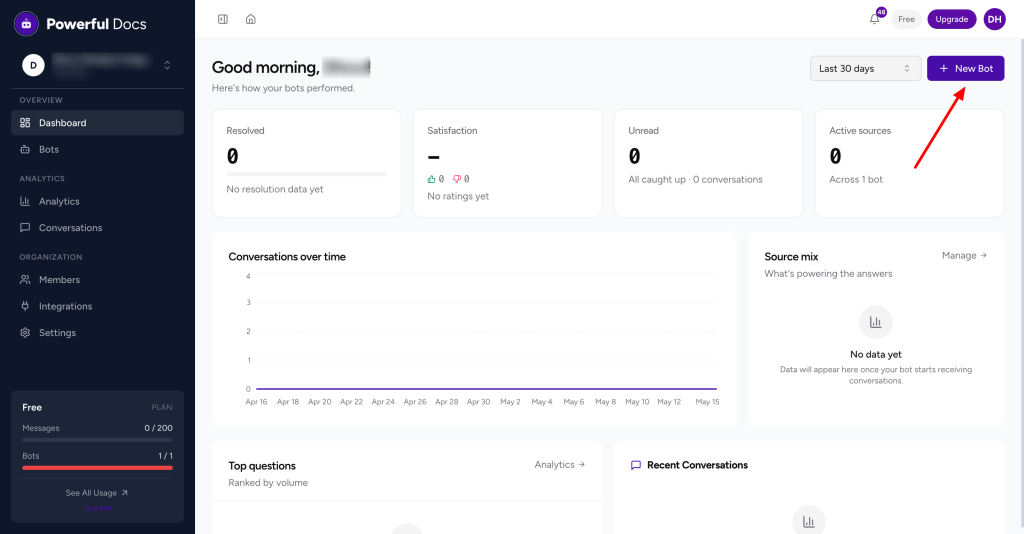Go home via the house icon
The height and width of the screenshot is (534, 1024).
[x=251, y=19]
